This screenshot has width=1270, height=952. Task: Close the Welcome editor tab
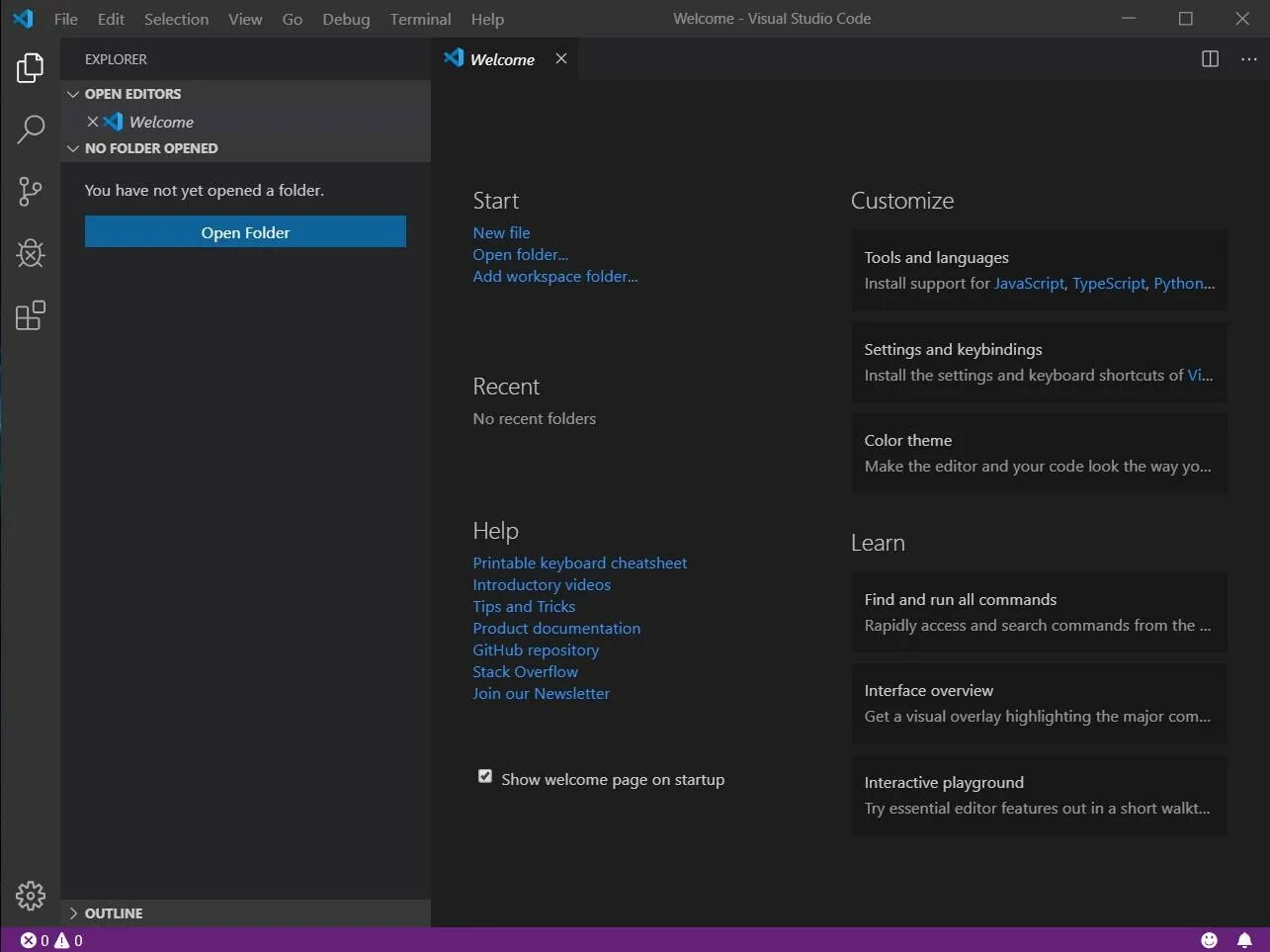[561, 59]
